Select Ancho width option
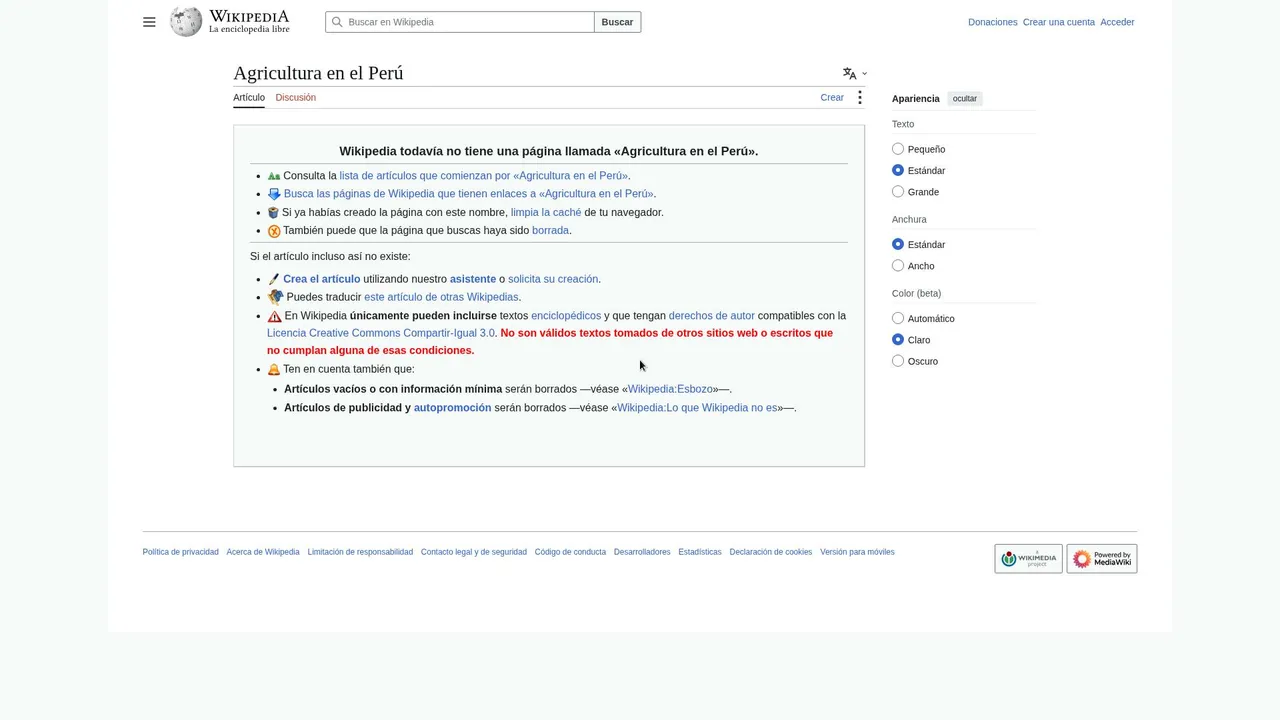Image resolution: width=1280 pixels, height=720 pixels. pos(897,265)
